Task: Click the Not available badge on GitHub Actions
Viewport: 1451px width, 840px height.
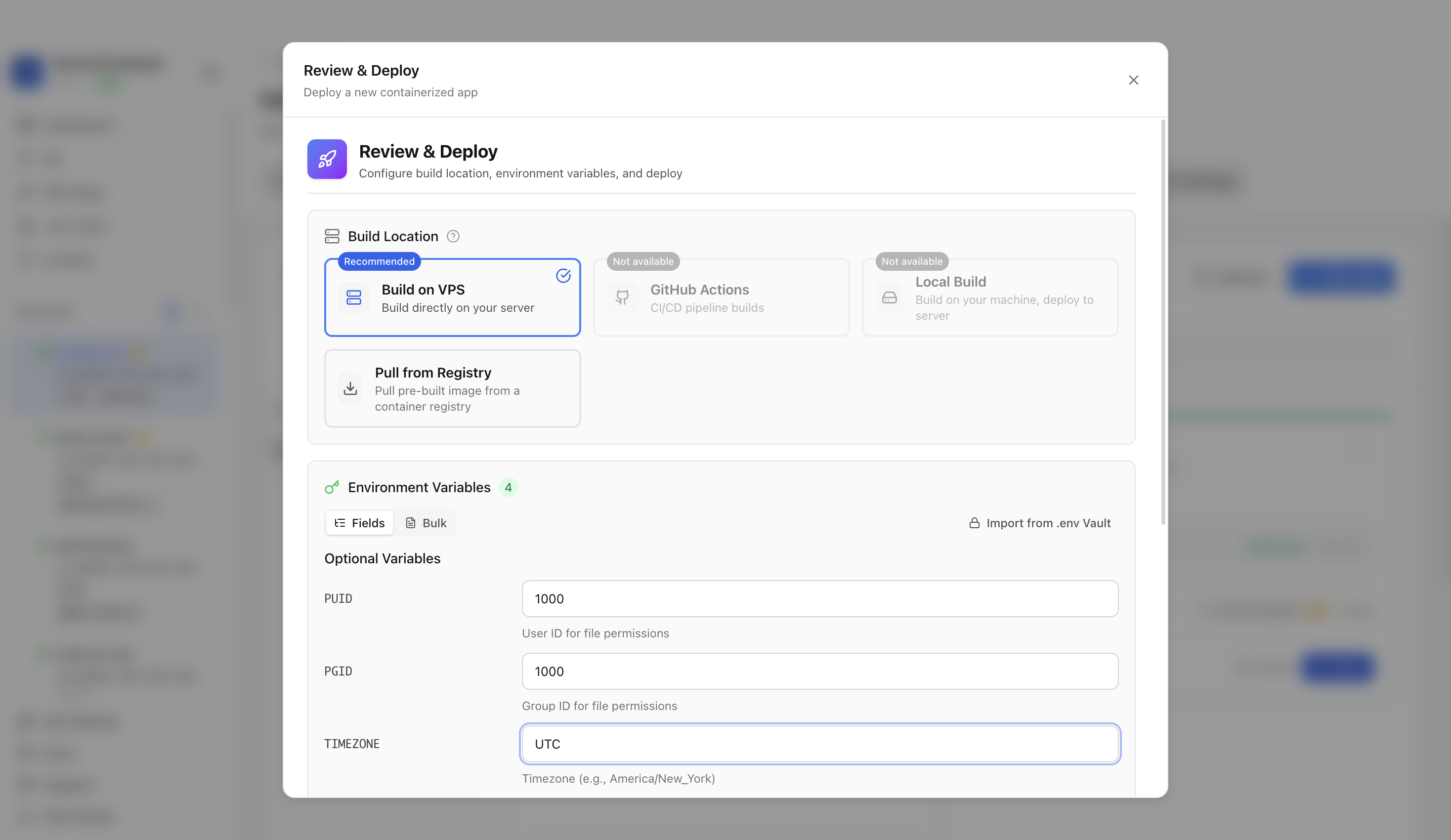Action: coord(643,261)
